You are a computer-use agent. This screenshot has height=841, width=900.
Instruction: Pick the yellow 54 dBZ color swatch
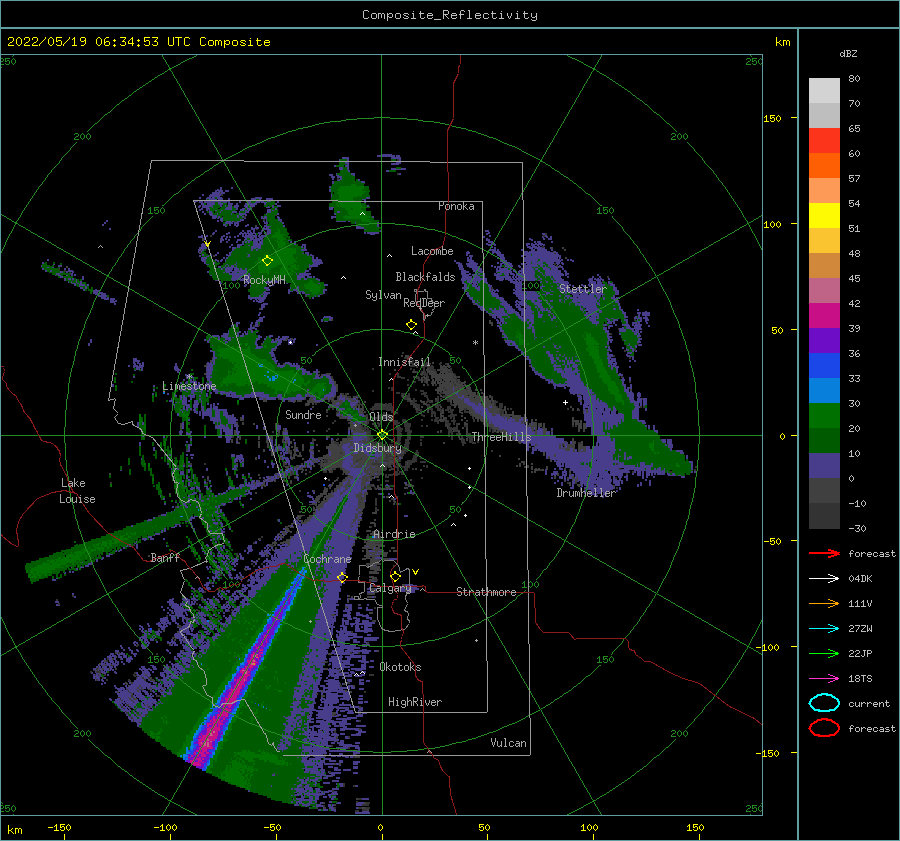point(824,215)
